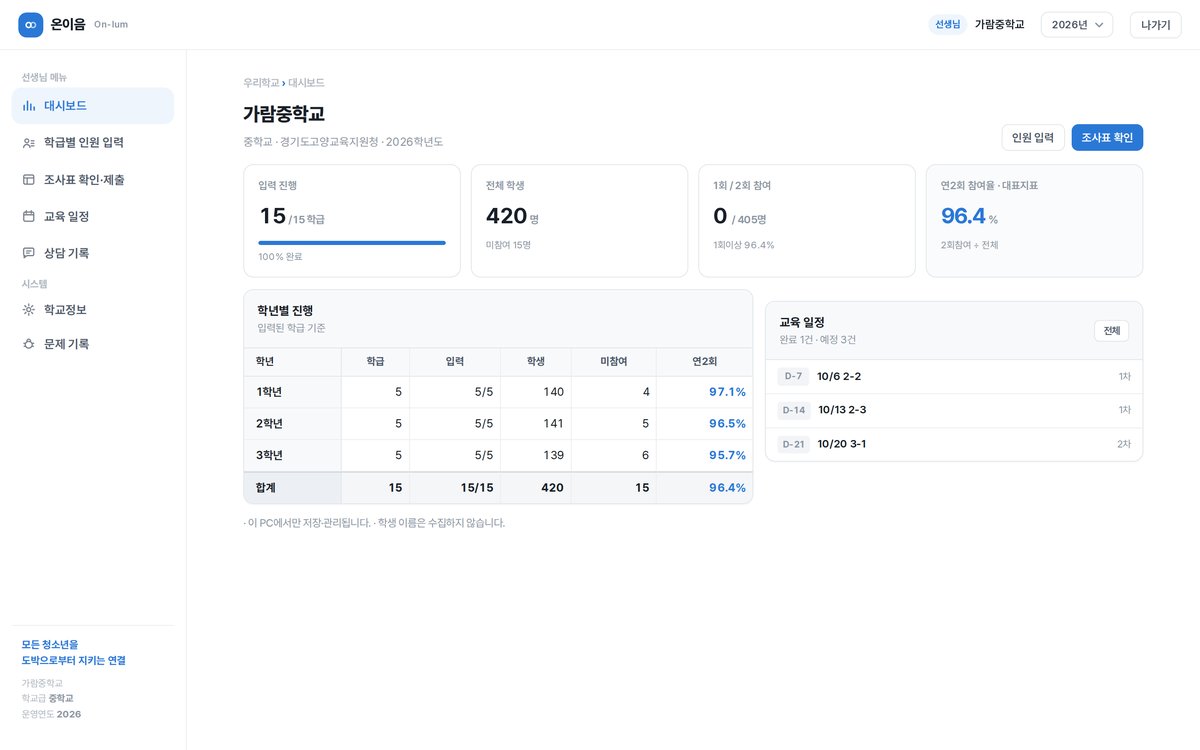This screenshot has height=750, width=1200.
Task: Select 교육 일정 in sidebar menu
Action: pos(93,216)
